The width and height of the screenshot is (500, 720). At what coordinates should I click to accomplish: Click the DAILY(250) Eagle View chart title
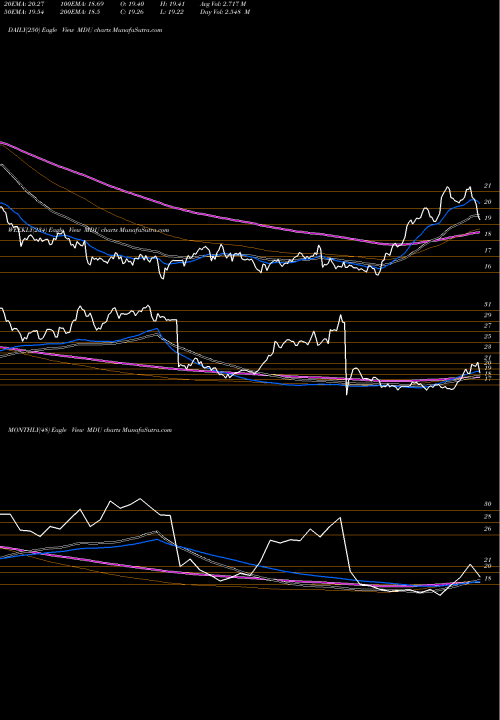coord(85,30)
